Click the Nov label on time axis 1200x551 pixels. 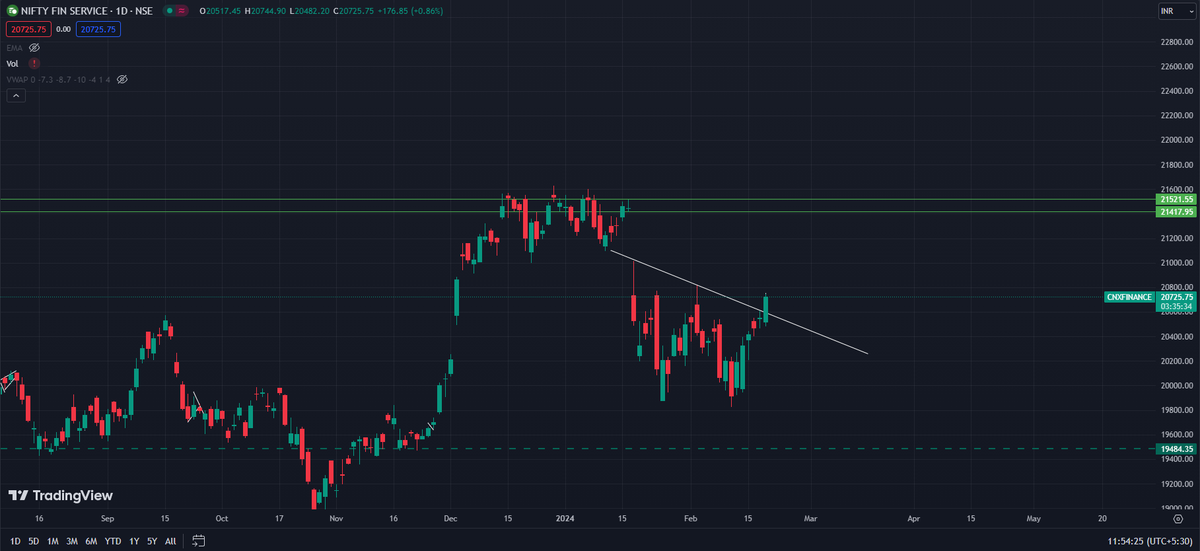click(336, 520)
